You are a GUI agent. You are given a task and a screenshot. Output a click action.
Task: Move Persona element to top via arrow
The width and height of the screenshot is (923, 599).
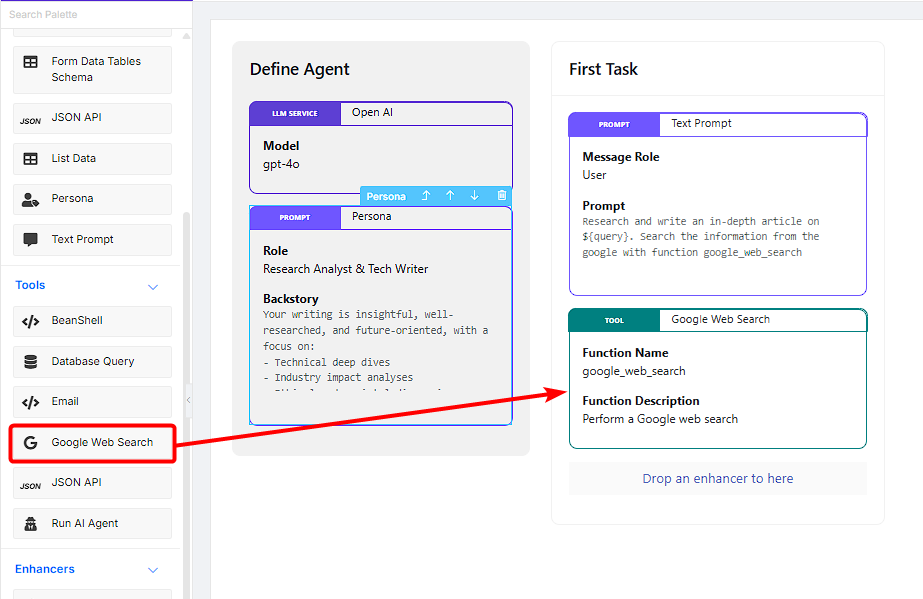coord(426,196)
